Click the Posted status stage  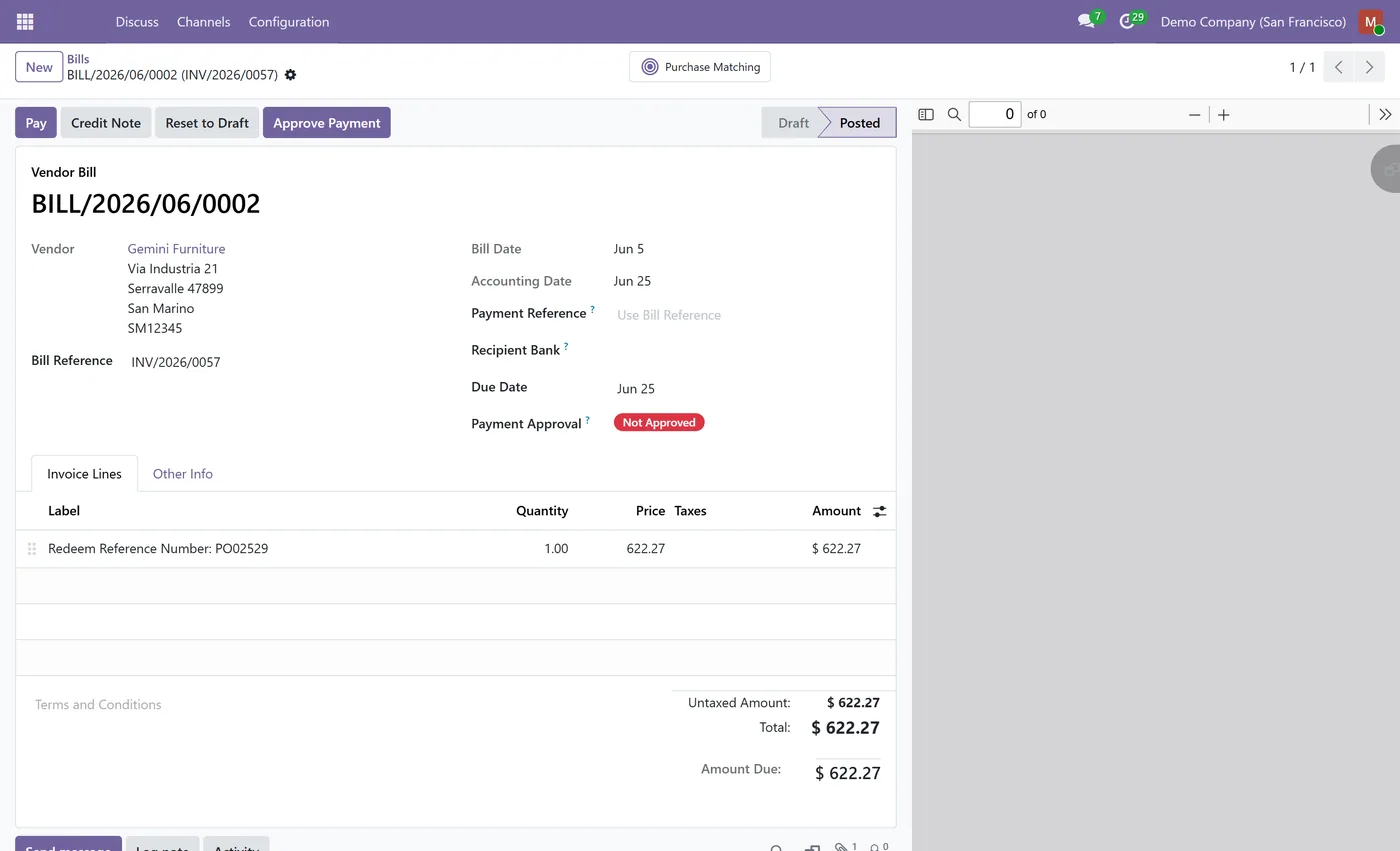click(x=860, y=123)
